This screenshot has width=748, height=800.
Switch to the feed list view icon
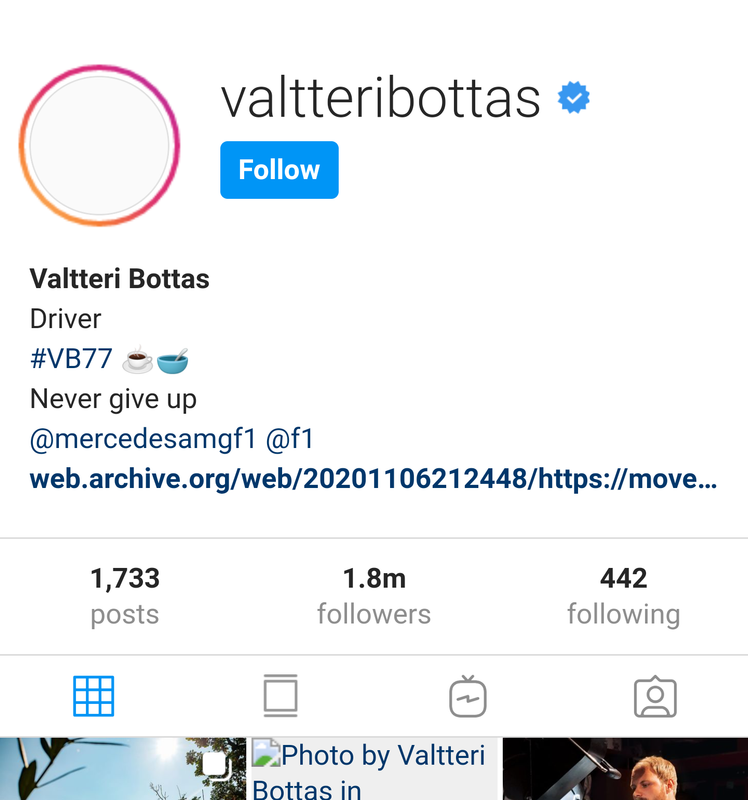tap(281, 696)
